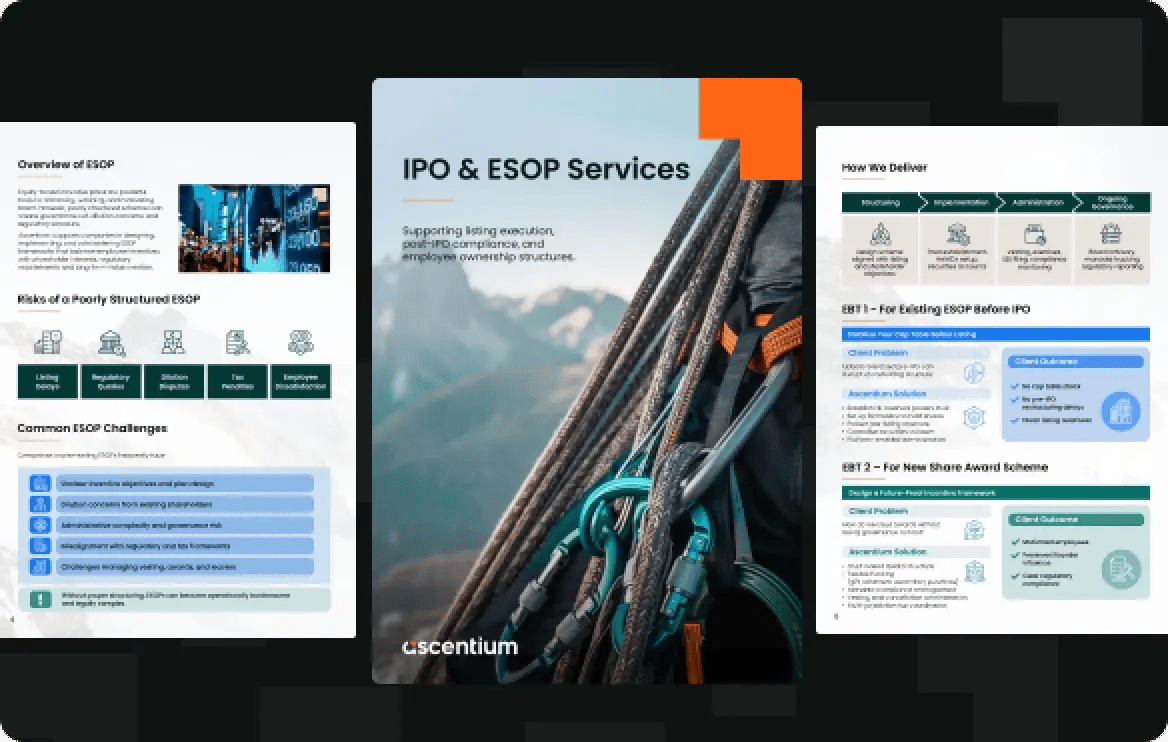Screen dimensions: 1168x742
Task: Click the first checkmark in EBT 1 outcome
Action: pos(1015,387)
